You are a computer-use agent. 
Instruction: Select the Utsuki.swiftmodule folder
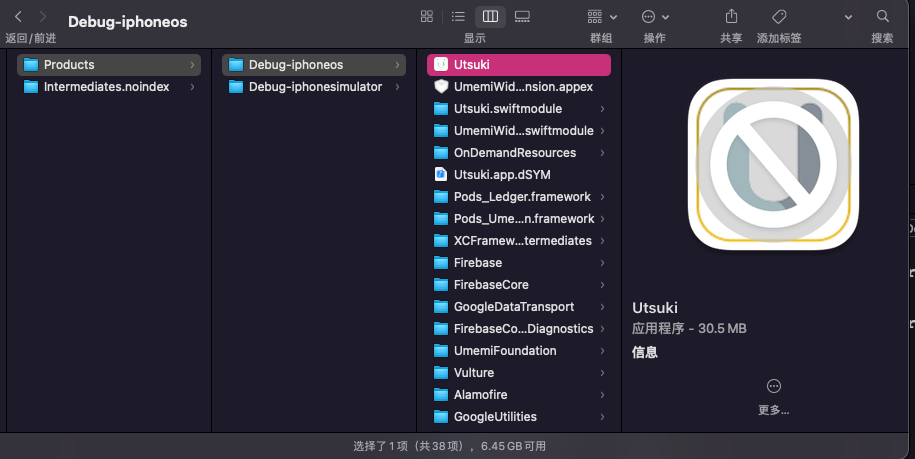pos(519,109)
